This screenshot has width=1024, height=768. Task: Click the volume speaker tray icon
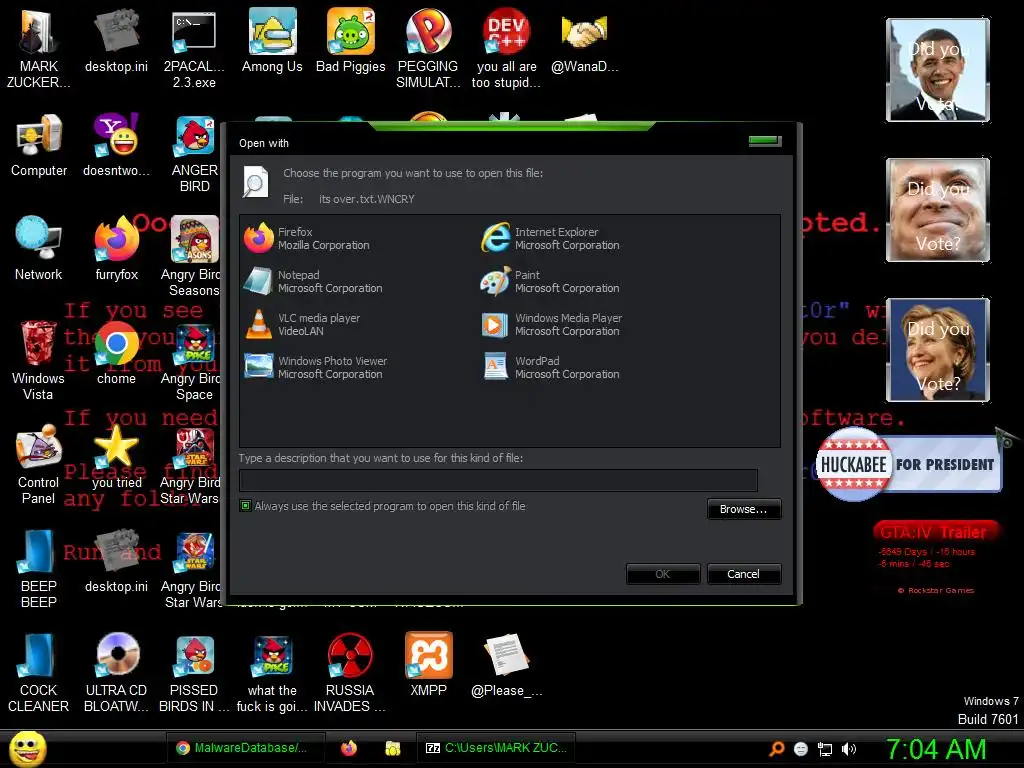point(848,749)
